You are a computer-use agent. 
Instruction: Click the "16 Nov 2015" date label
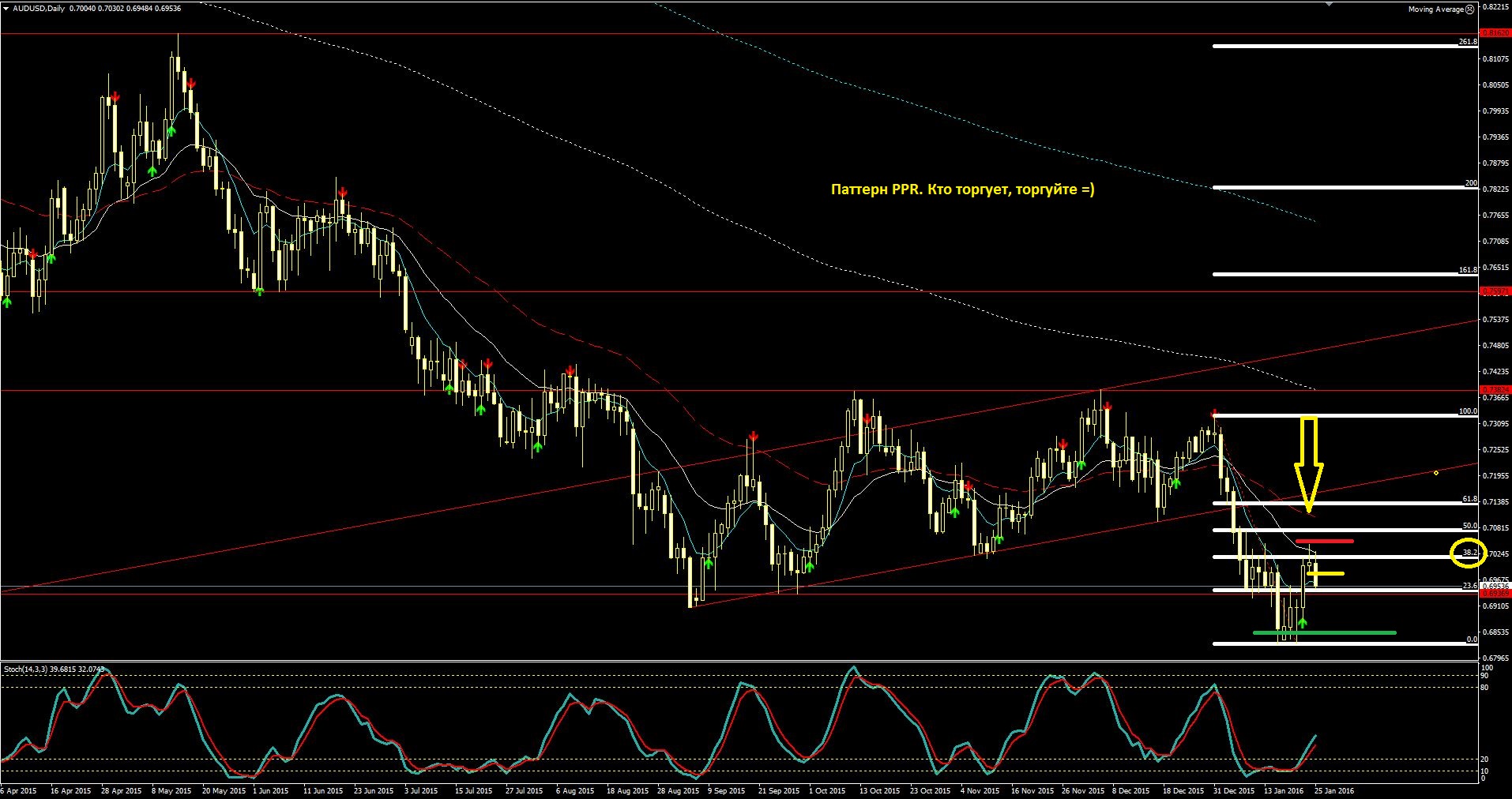1032,790
